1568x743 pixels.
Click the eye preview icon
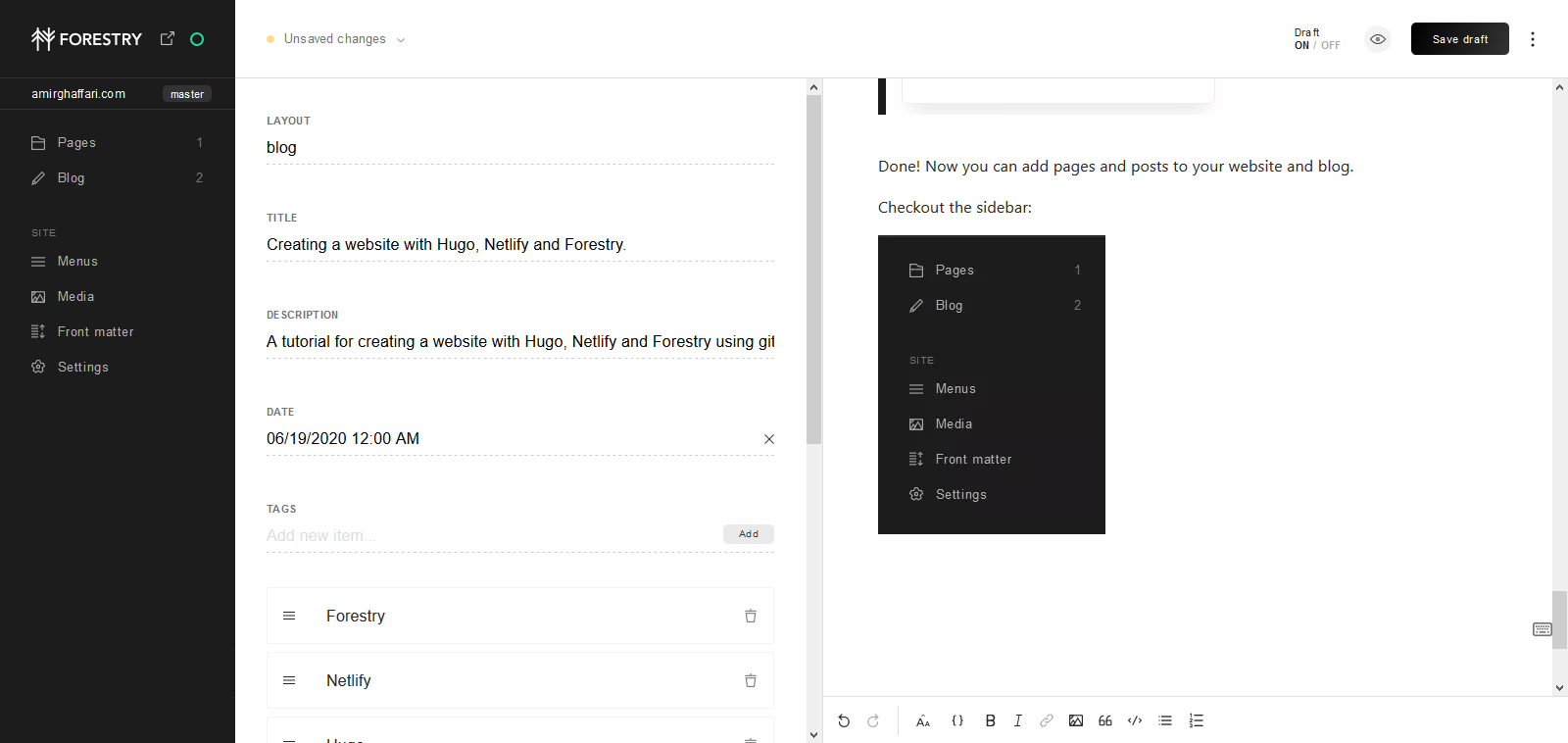pyautogui.click(x=1378, y=39)
